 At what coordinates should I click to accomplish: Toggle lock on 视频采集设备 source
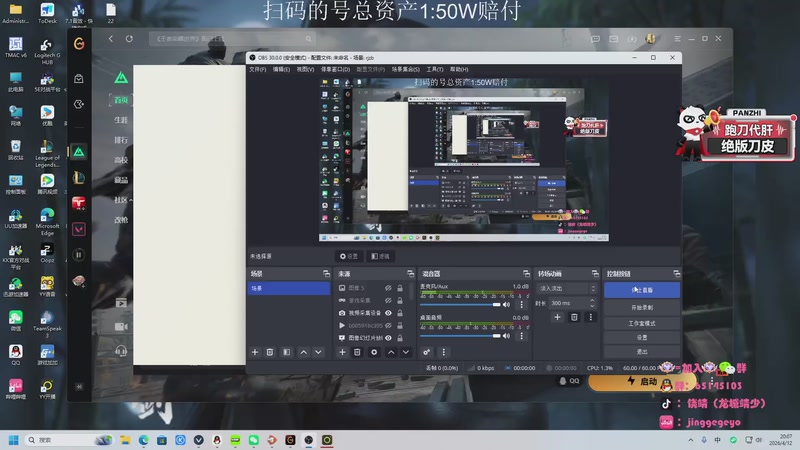coord(400,313)
